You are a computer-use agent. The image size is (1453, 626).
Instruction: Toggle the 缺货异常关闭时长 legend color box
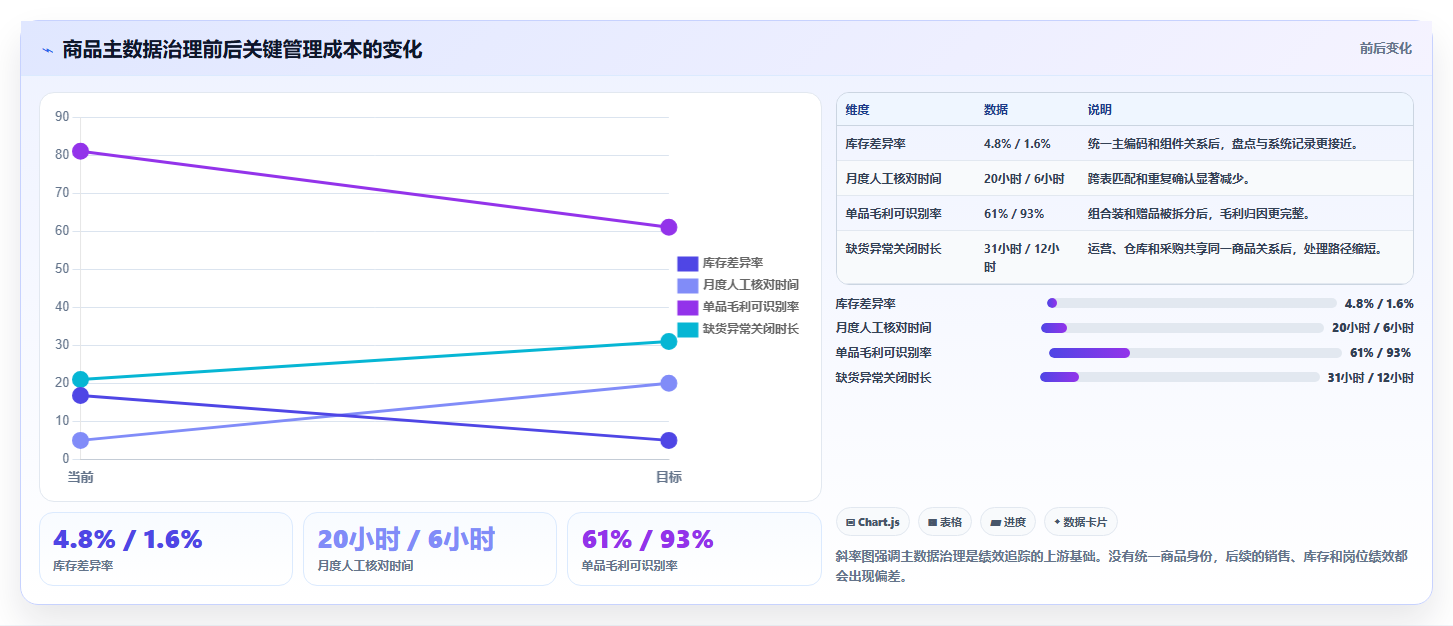(687, 329)
